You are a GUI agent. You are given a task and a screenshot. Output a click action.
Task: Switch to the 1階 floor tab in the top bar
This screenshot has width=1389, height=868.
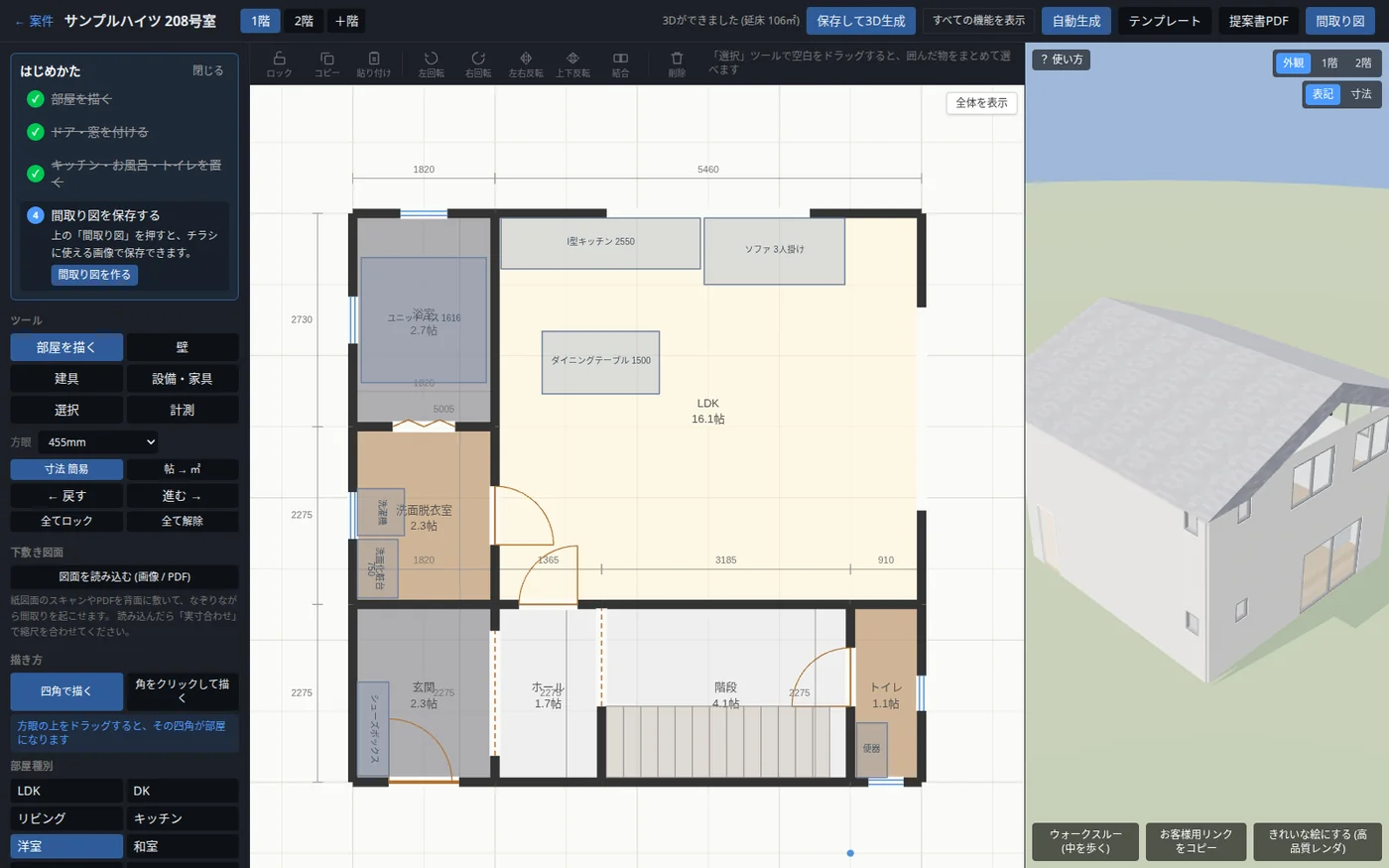(x=260, y=21)
